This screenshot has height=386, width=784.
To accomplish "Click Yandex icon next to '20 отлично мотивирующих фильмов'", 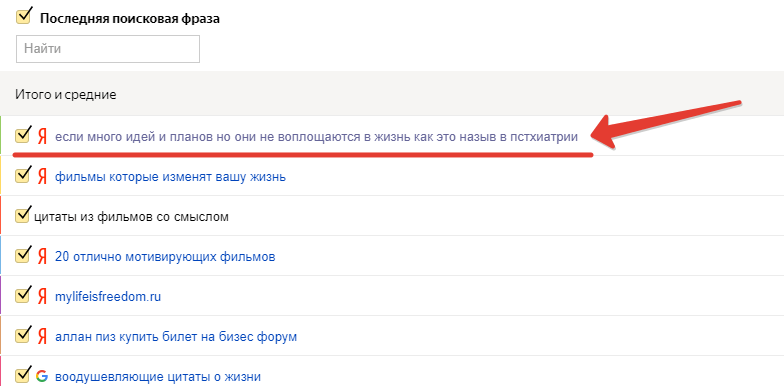I will pyautogui.click(x=42, y=257).
